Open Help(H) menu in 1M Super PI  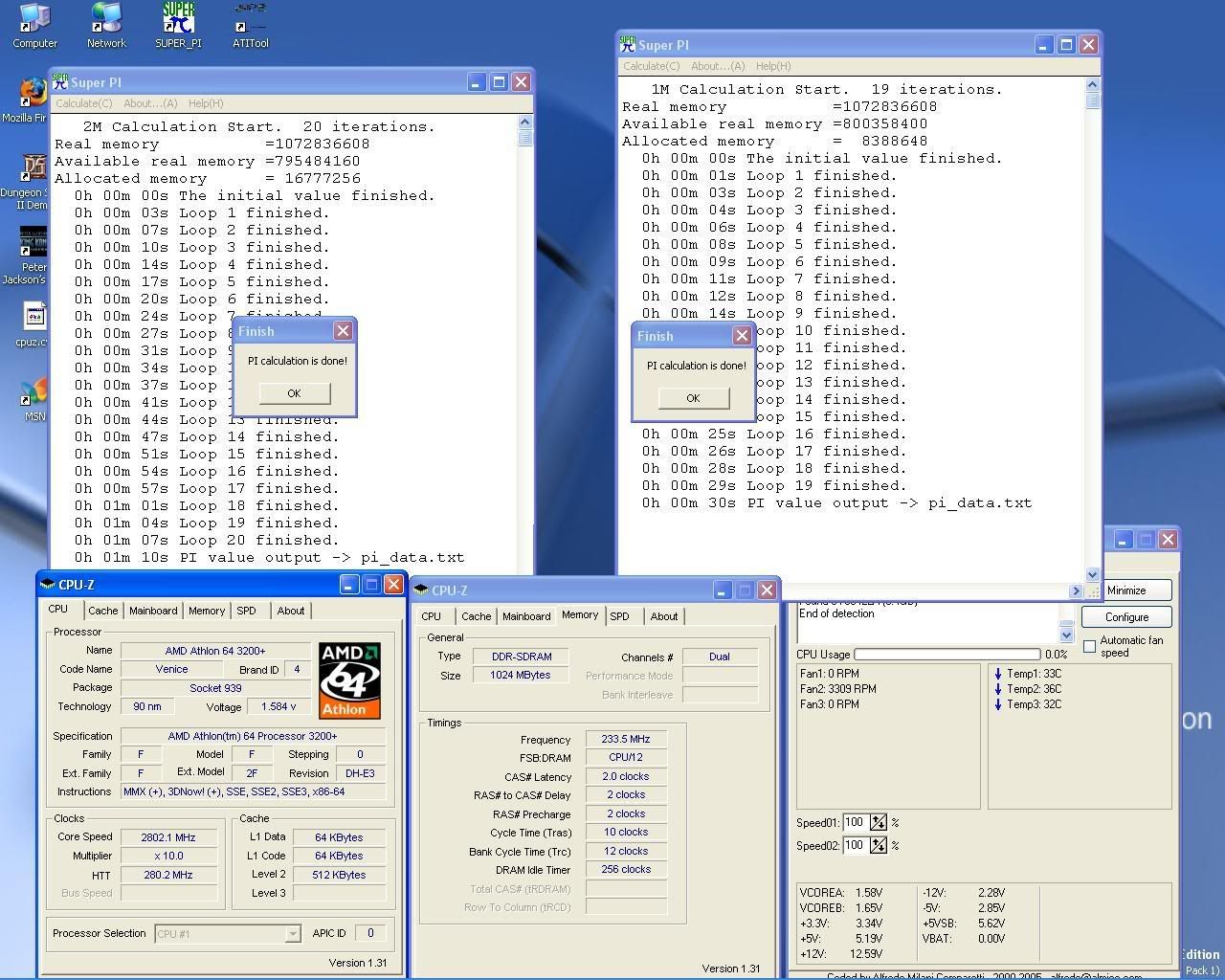click(773, 66)
